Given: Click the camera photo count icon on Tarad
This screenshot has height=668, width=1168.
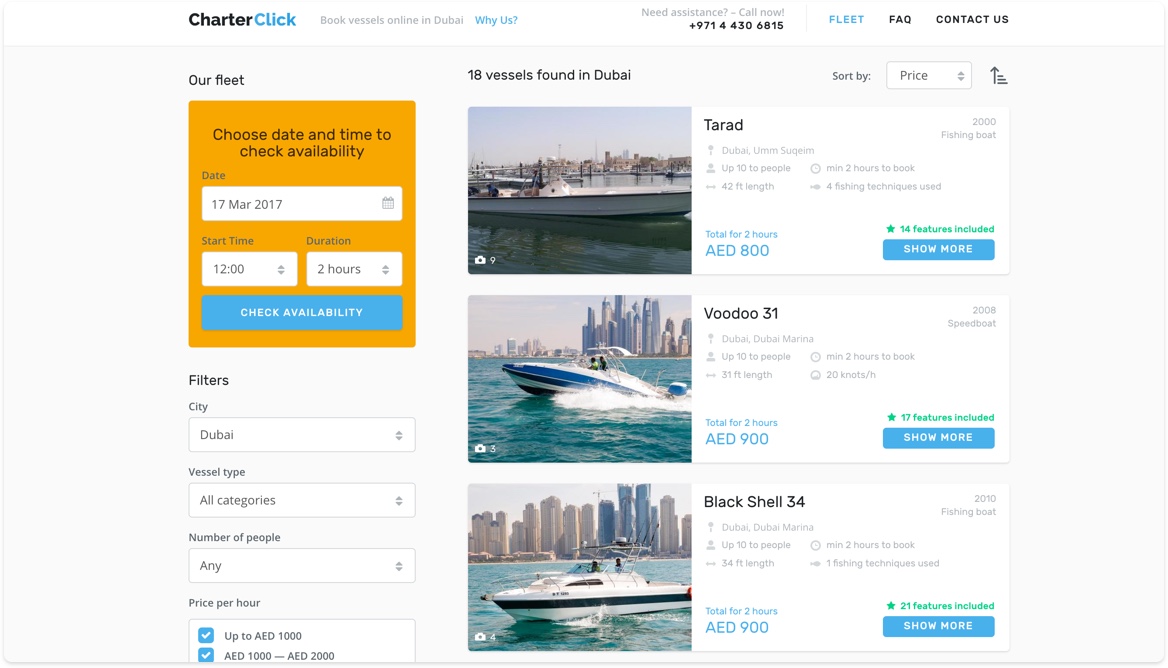Looking at the screenshot, I should coord(480,260).
